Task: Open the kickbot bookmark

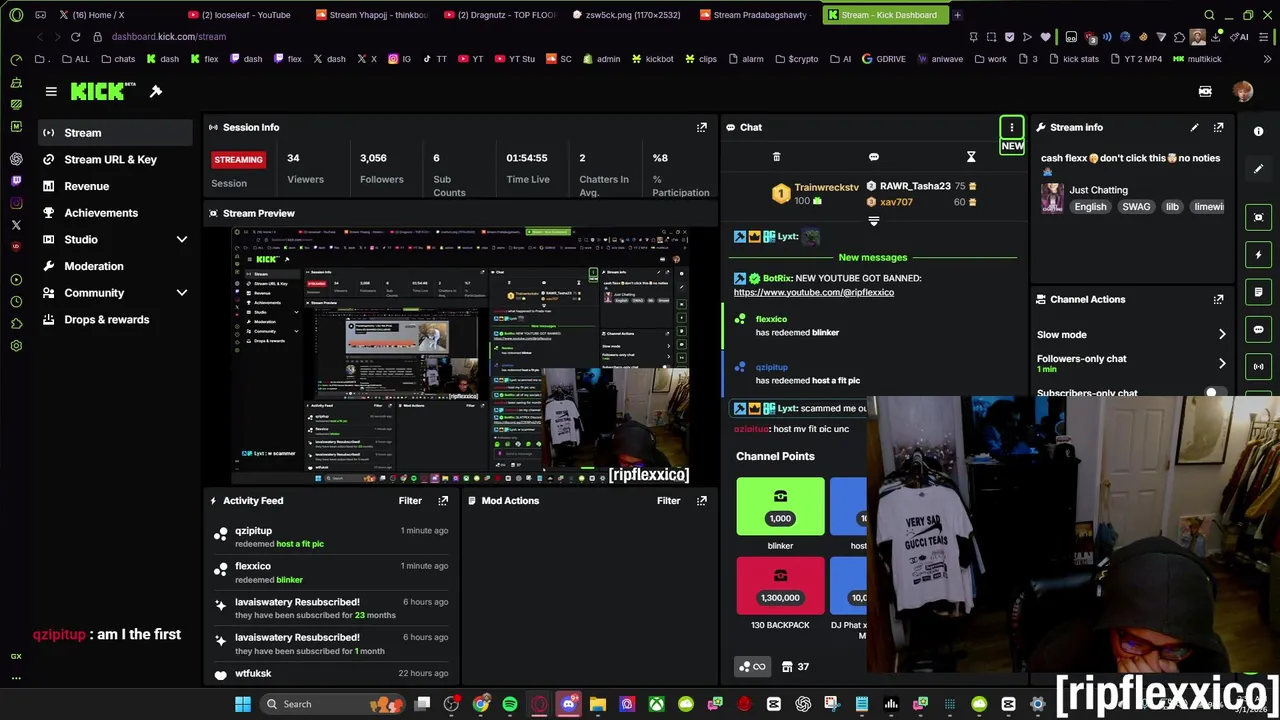Action: [x=651, y=59]
